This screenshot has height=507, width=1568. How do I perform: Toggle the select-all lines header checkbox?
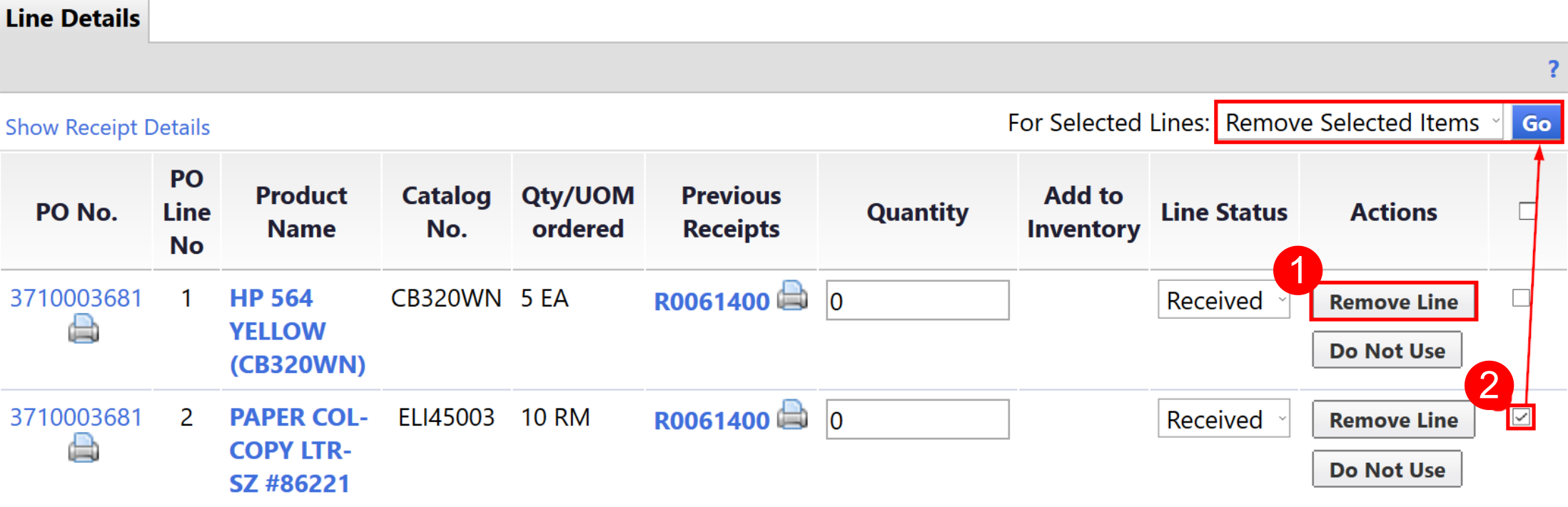1527,211
